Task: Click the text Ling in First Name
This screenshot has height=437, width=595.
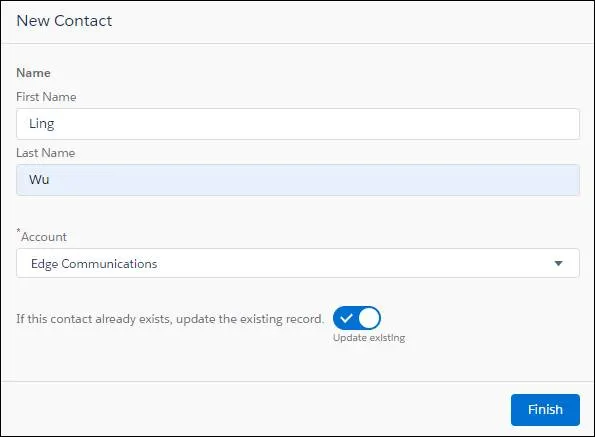Action: [42, 124]
